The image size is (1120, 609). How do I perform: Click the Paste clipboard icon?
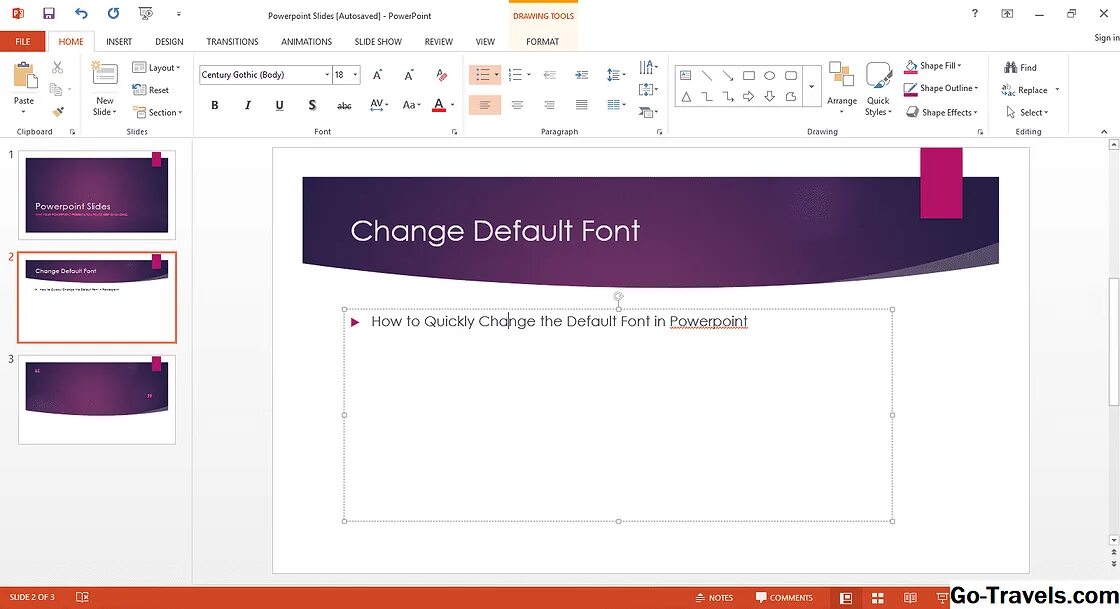tap(24, 75)
